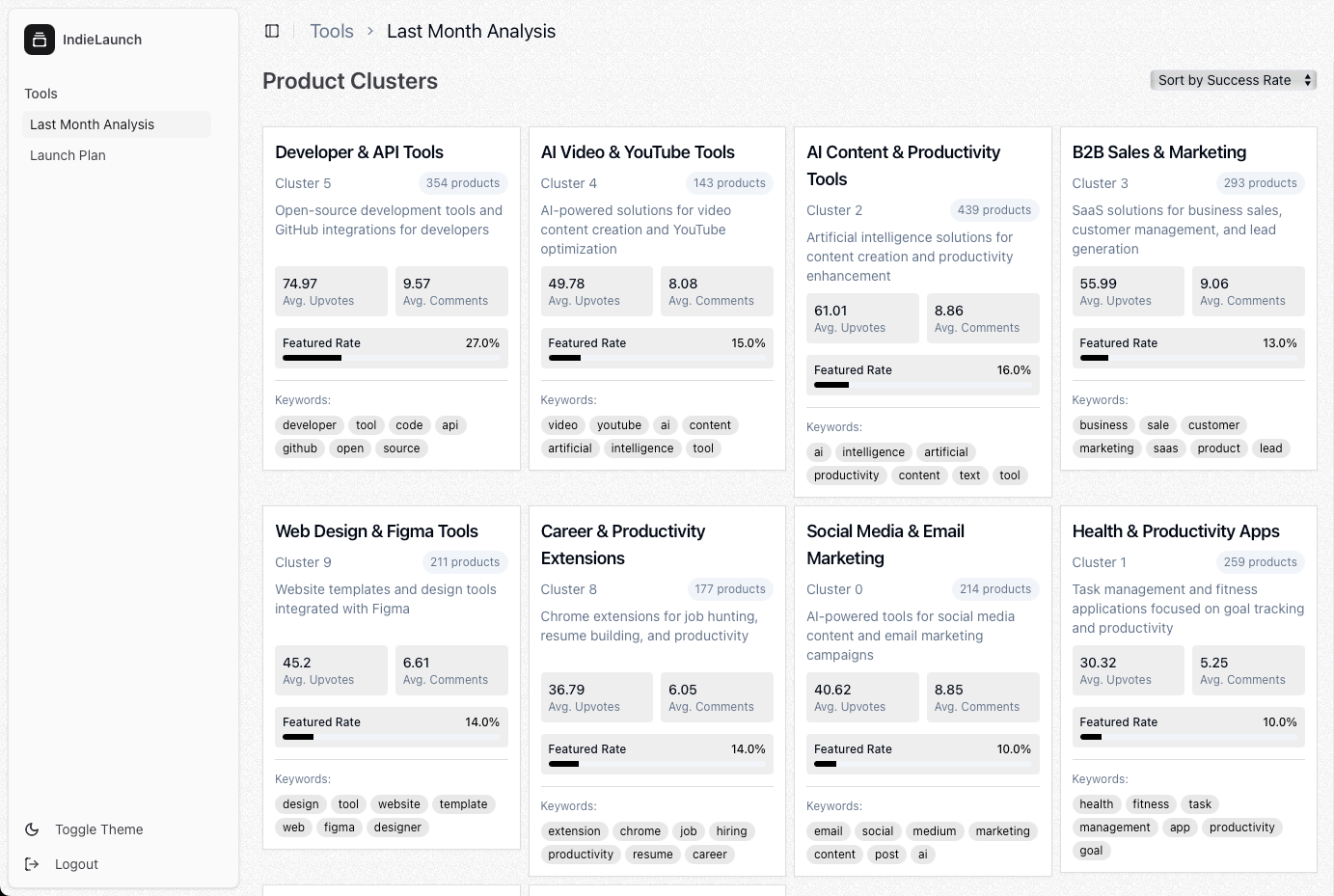Go to Tools breadcrumb link
This screenshot has height=896, width=1334.
[x=332, y=31]
